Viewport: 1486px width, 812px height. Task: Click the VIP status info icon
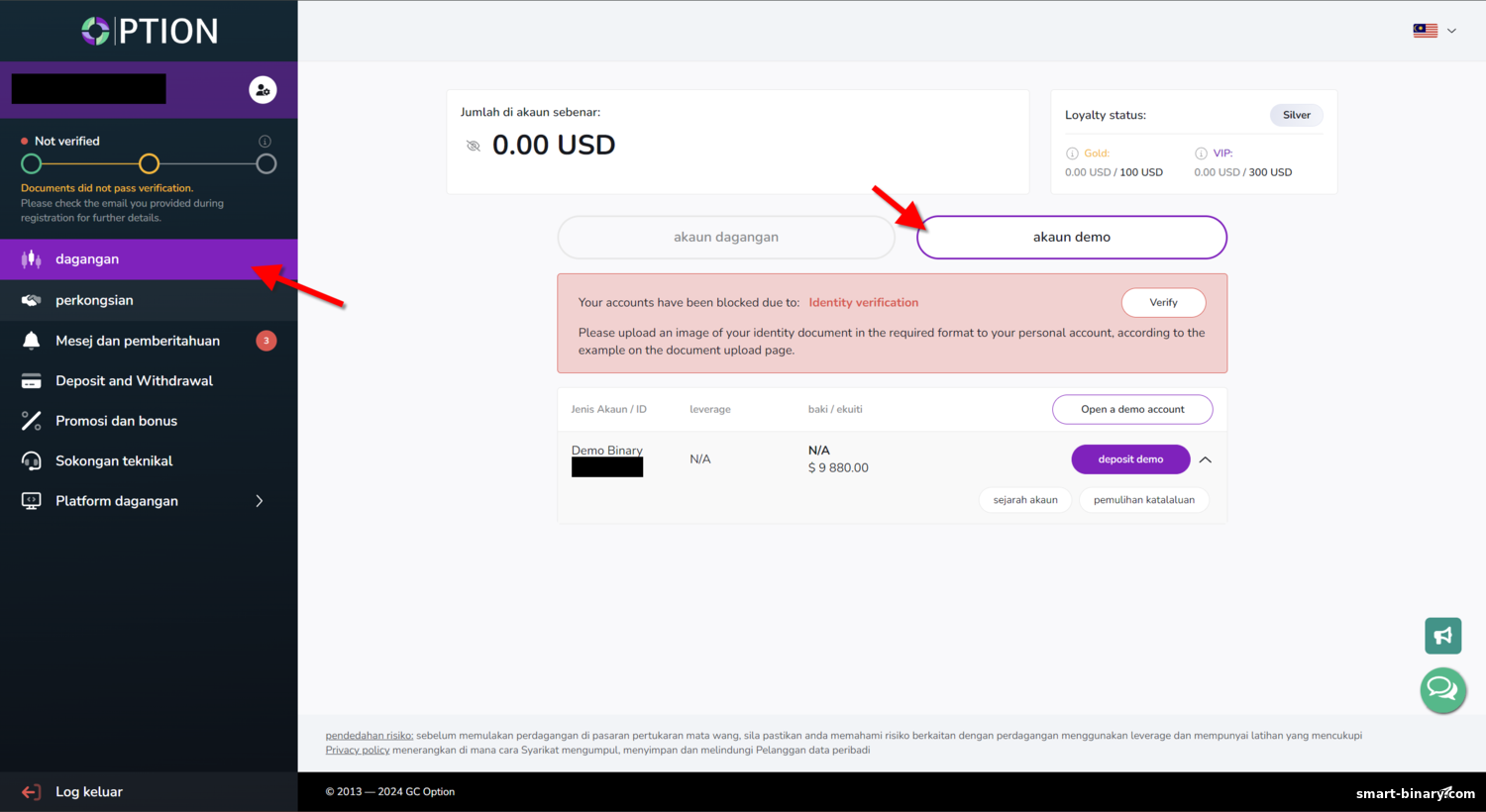(1201, 153)
